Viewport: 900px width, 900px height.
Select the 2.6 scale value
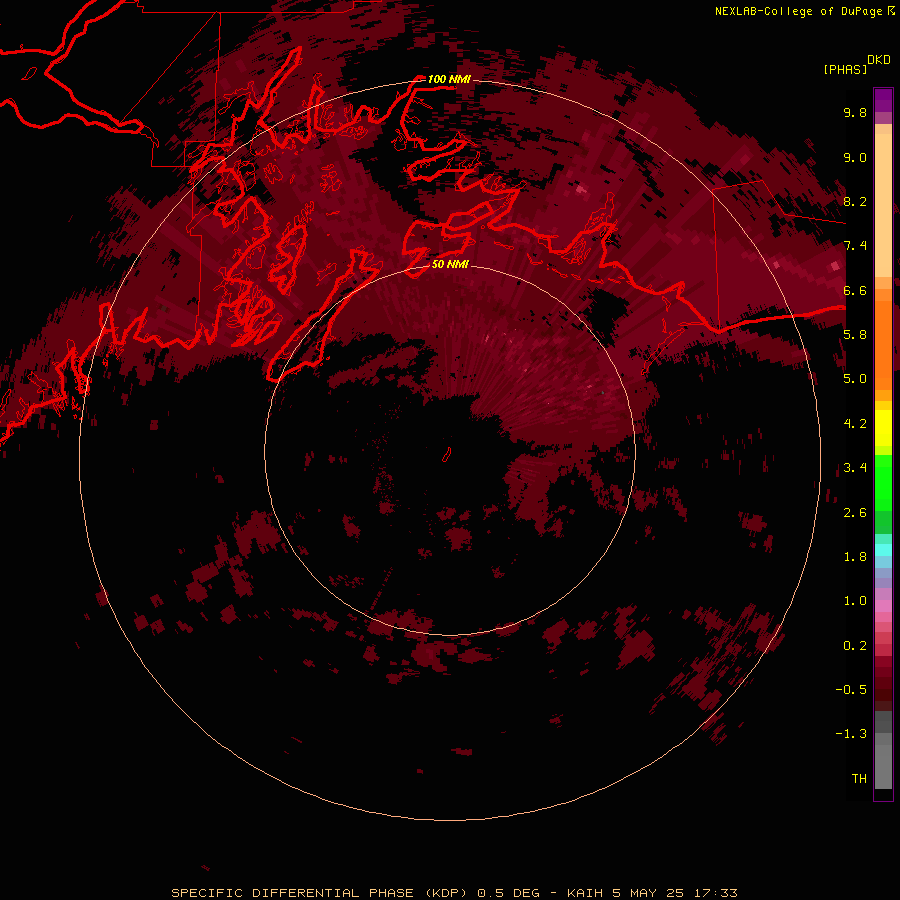855,513
